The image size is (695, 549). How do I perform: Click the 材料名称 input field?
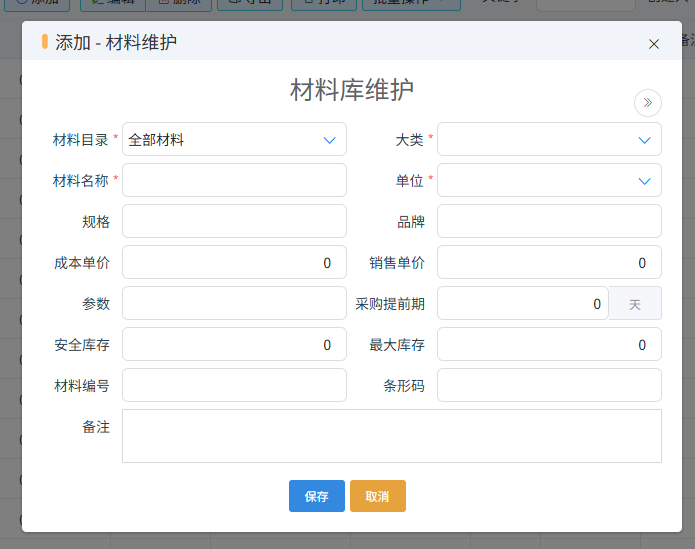(234, 180)
